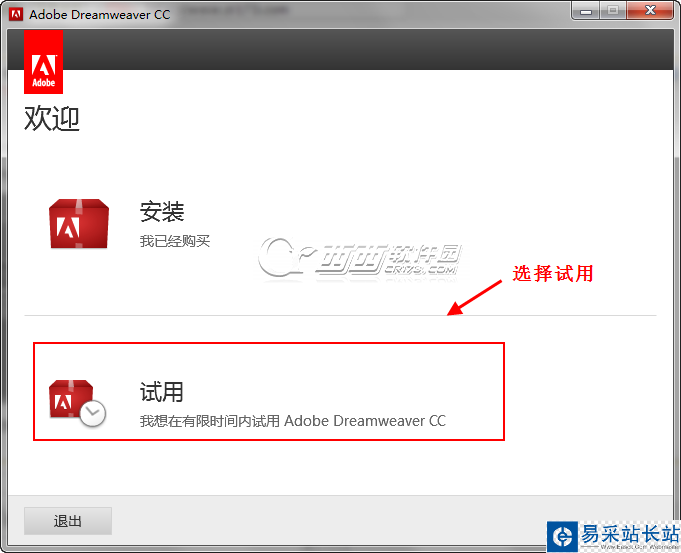681x553 pixels.
Task: Close the Adobe Dreamweaver CC installer window
Action: click(650, 10)
